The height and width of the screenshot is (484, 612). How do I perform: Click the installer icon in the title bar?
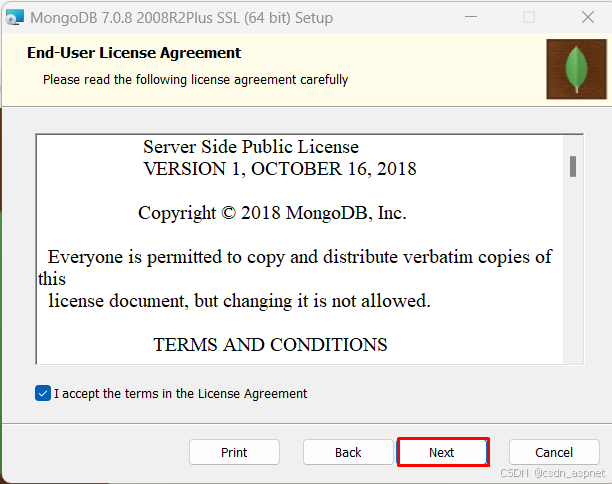15,17
